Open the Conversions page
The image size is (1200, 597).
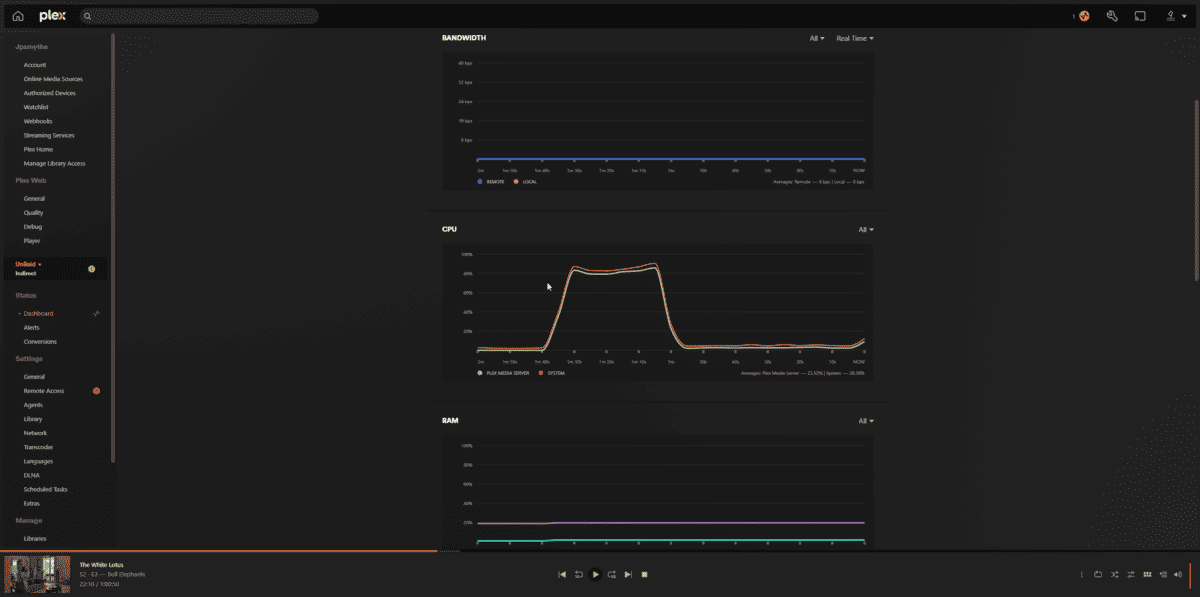pyautogui.click(x=42, y=341)
